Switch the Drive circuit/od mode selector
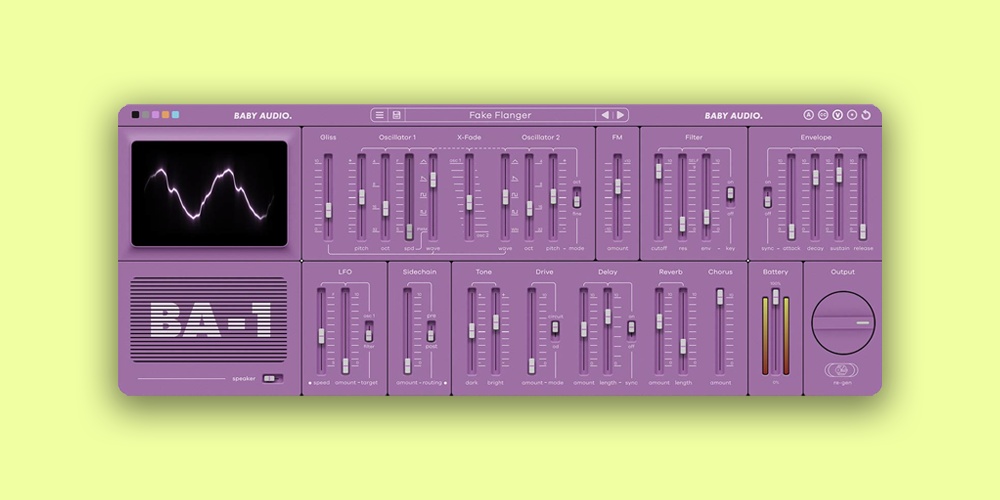Viewport: 1000px width, 500px height. coord(555,327)
